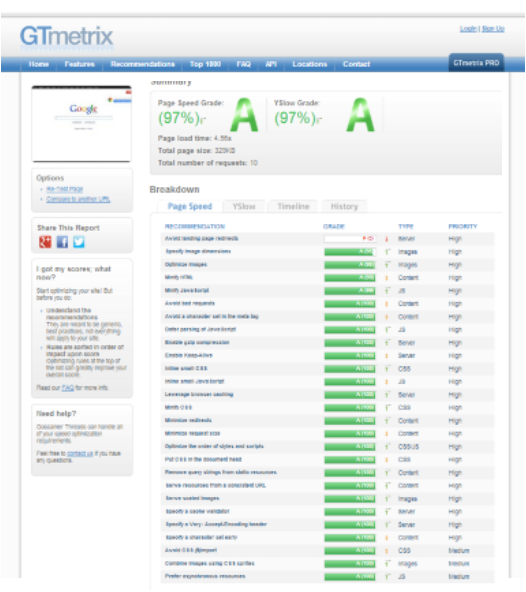Click the Re-Test Page link

pos(65,189)
